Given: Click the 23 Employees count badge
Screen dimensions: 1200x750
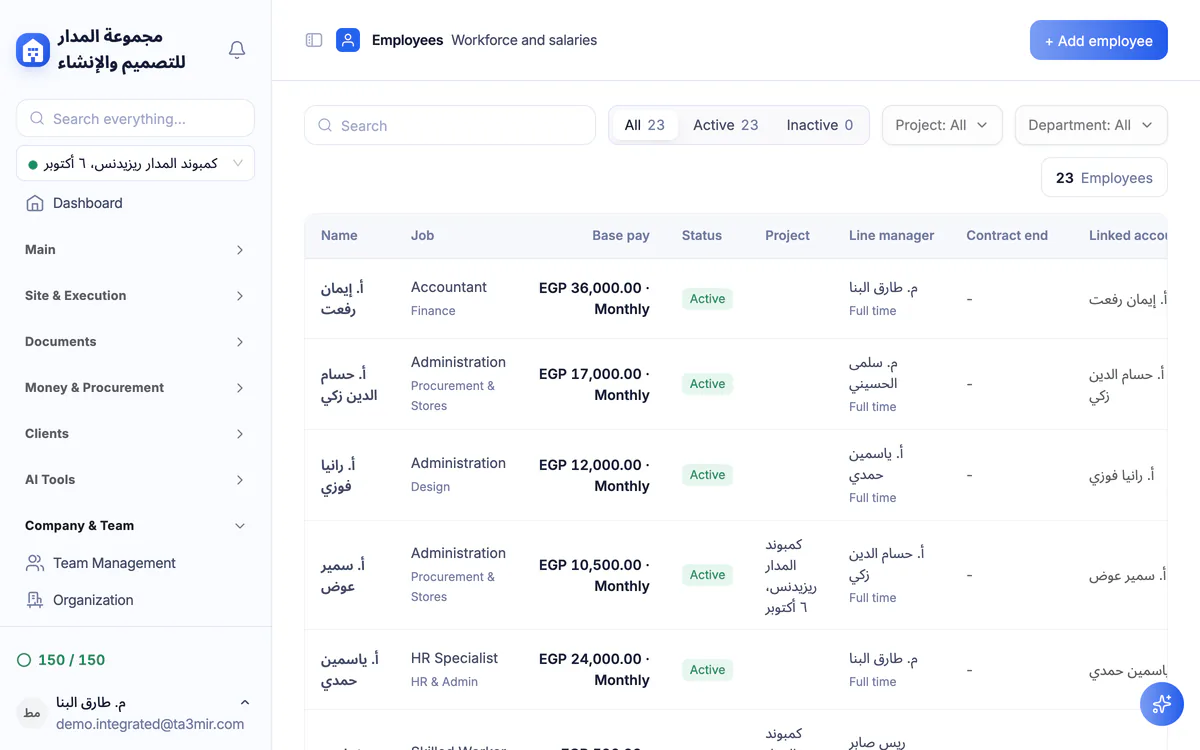Looking at the screenshot, I should (x=1104, y=178).
